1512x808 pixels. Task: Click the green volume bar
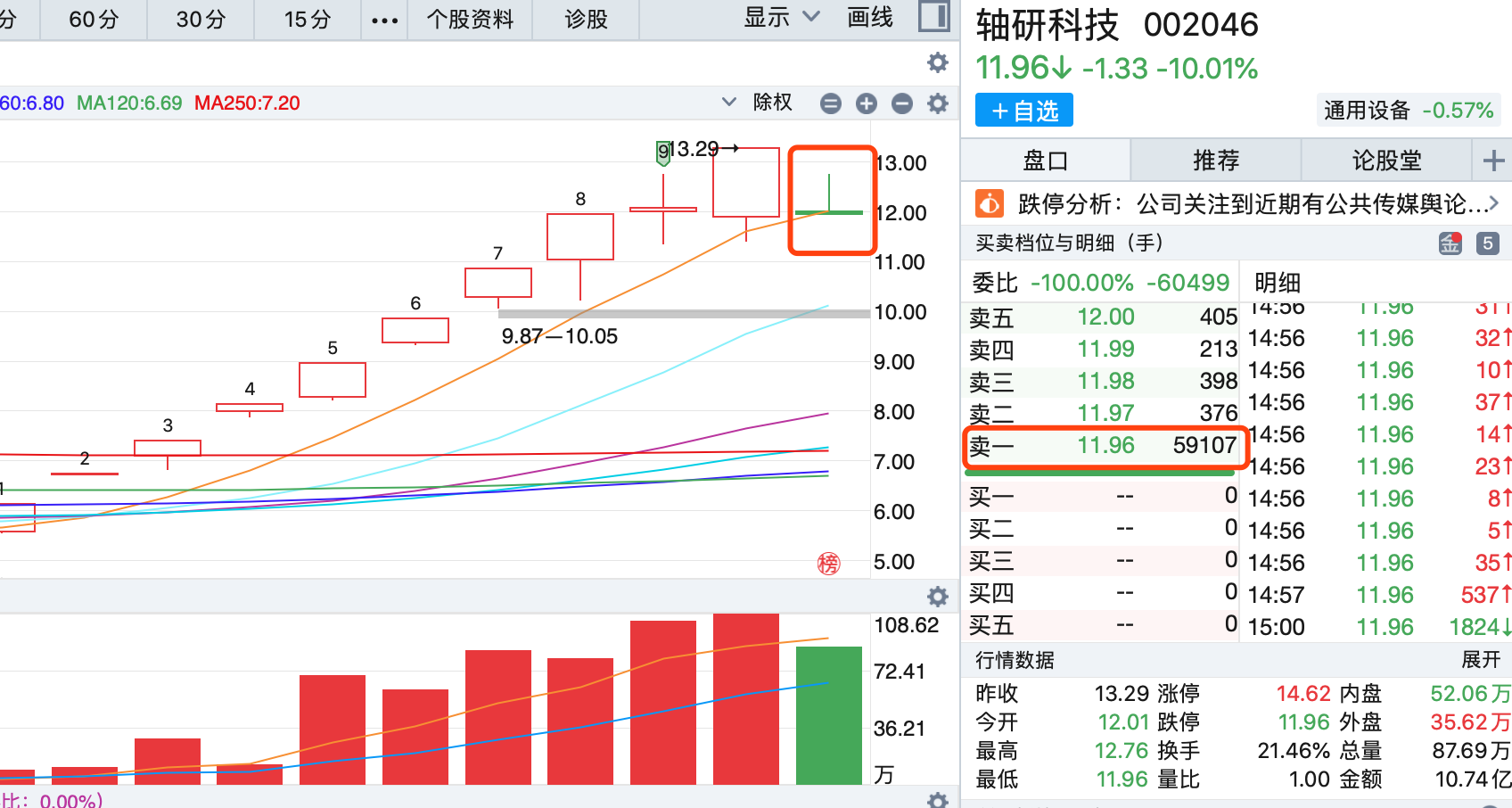tap(829, 715)
